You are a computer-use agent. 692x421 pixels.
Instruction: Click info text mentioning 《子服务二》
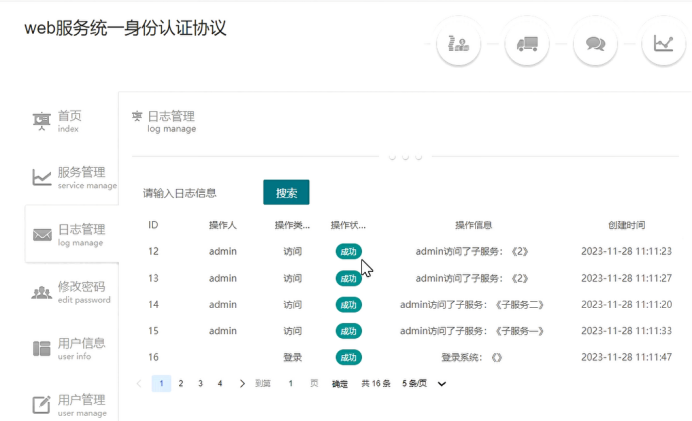click(x=472, y=304)
